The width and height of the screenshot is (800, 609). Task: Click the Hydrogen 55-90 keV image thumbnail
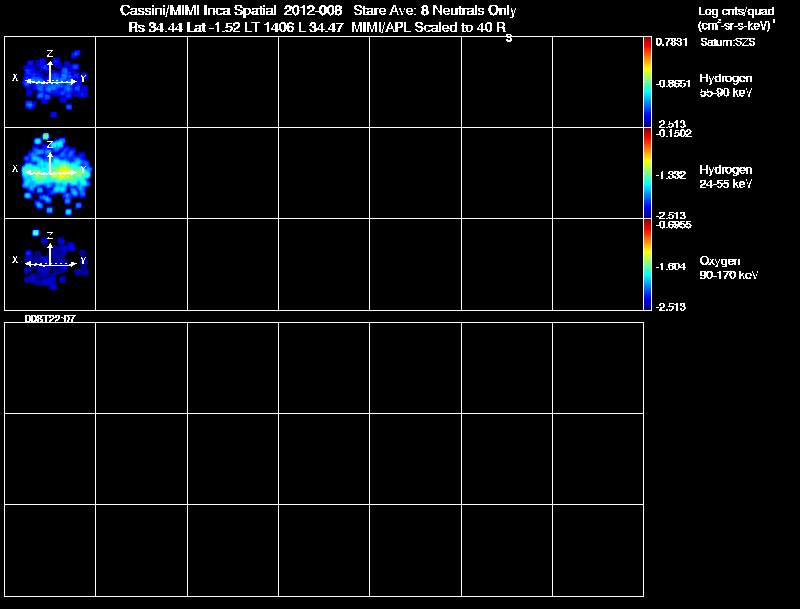pos(50,82)
